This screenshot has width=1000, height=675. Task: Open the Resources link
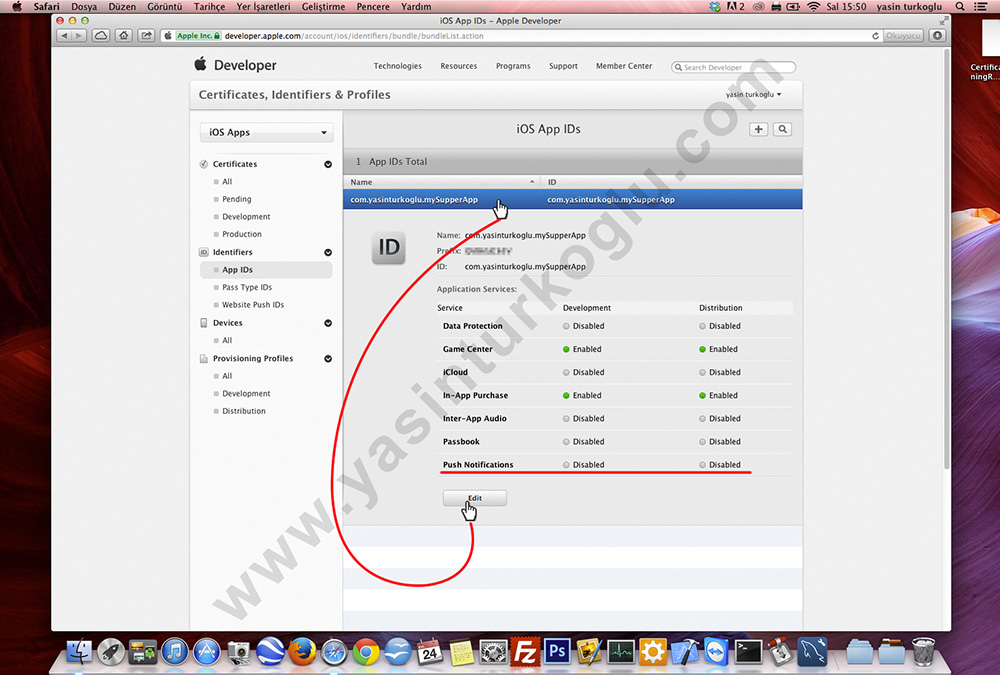[x=459, y=66]
